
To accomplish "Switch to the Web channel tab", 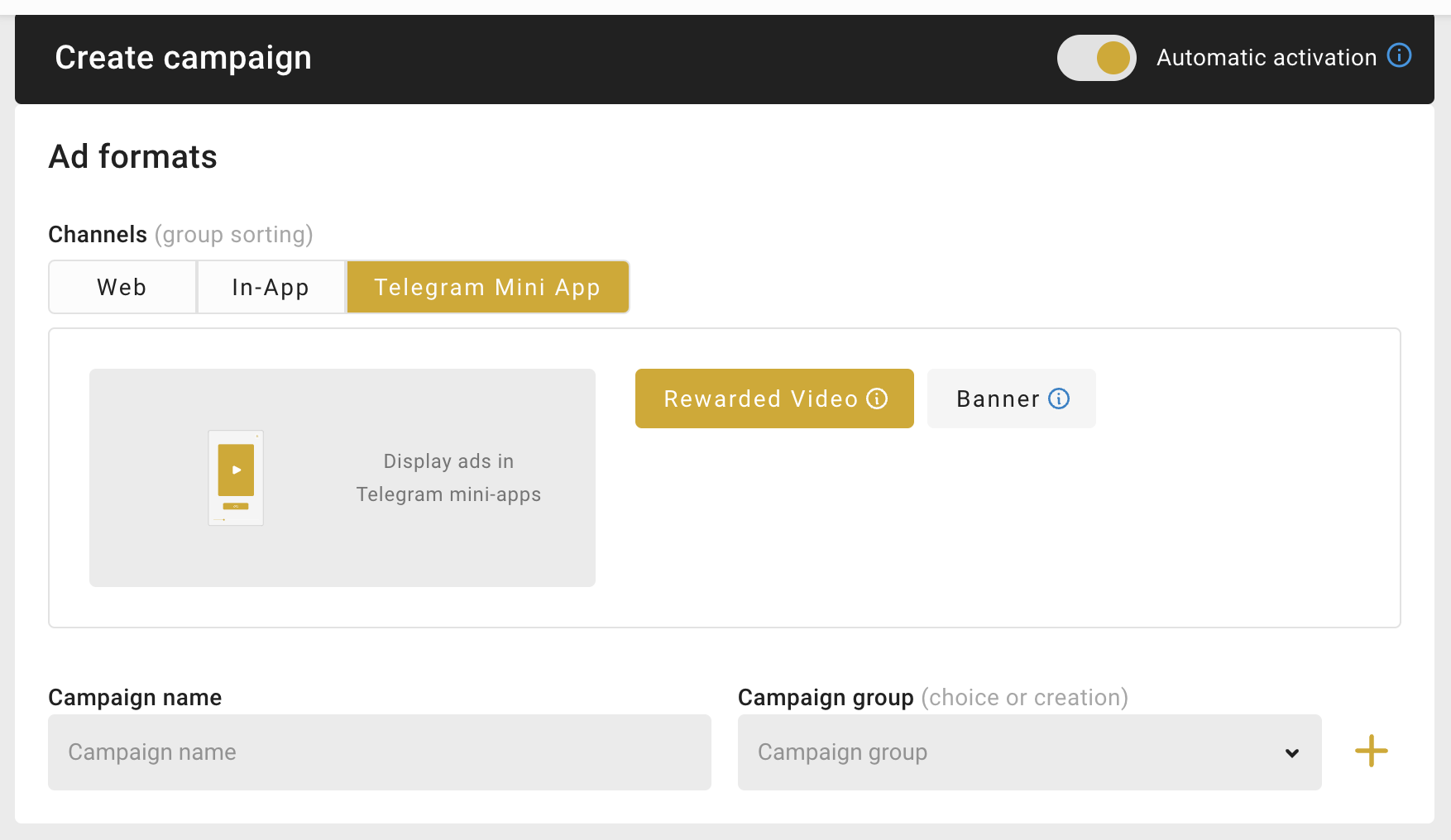I will (122, 287).
